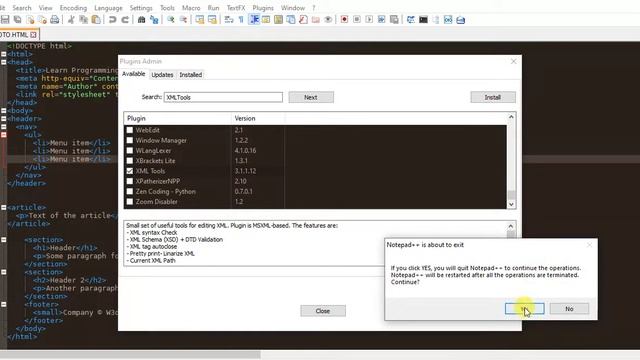Click the black console plugin icon
Screen dimensions: 640x360
tap(423, 20)
